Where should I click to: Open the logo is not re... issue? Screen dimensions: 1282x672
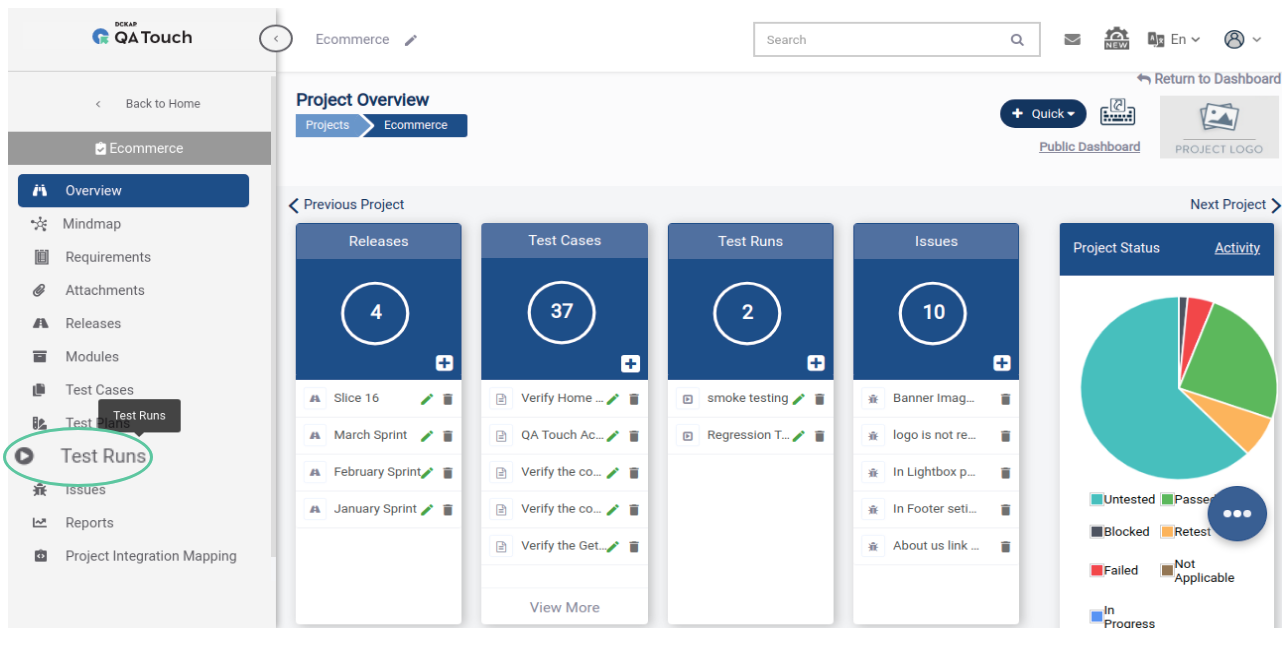point(934,436)
